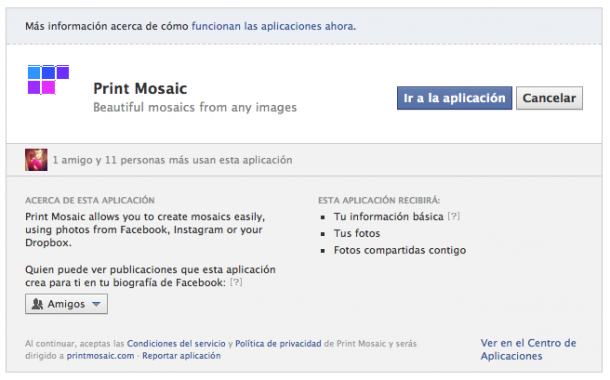Click Tu información básica permission text
Viewport: 610px width, 380px height.
[x=389, y=216]
